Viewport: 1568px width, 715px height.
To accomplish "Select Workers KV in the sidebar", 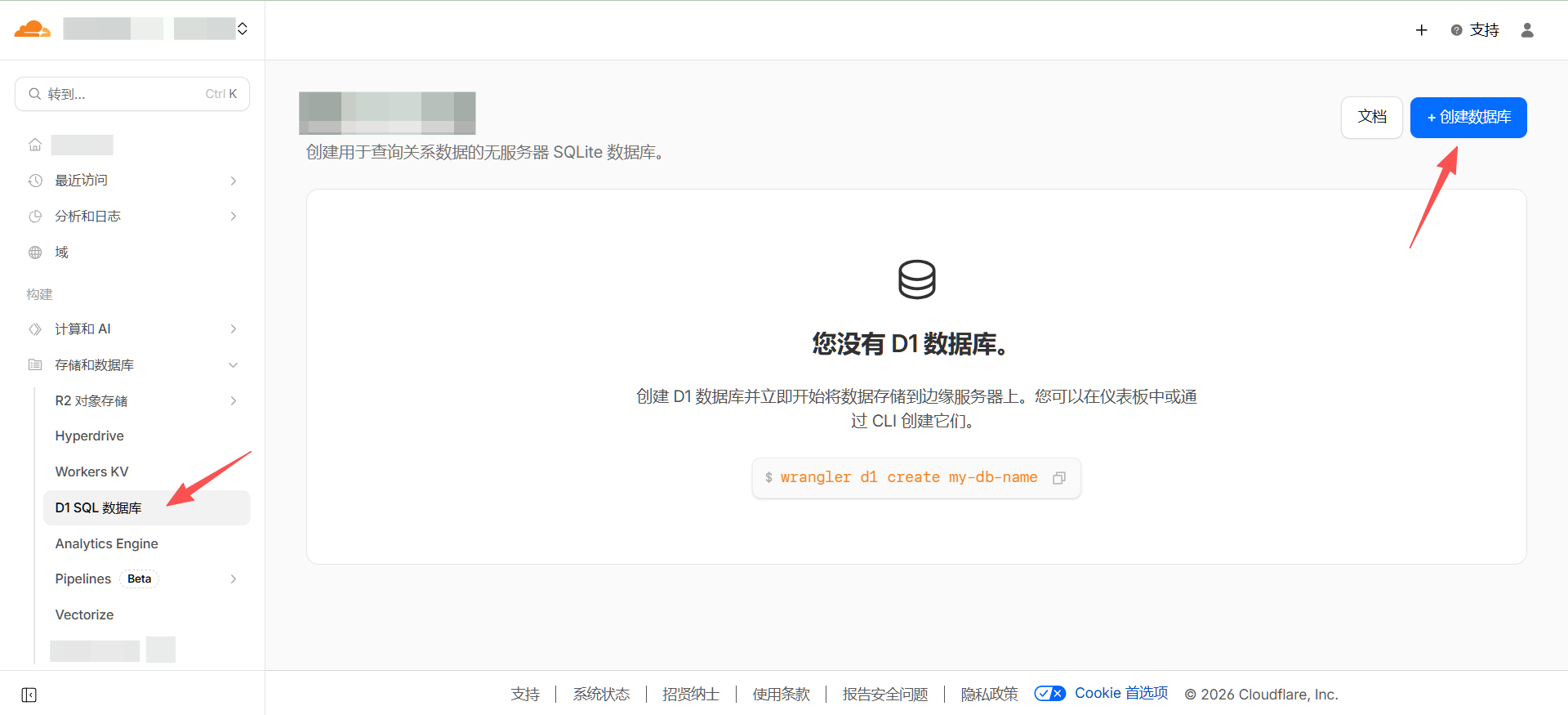I will coord(91,471).
